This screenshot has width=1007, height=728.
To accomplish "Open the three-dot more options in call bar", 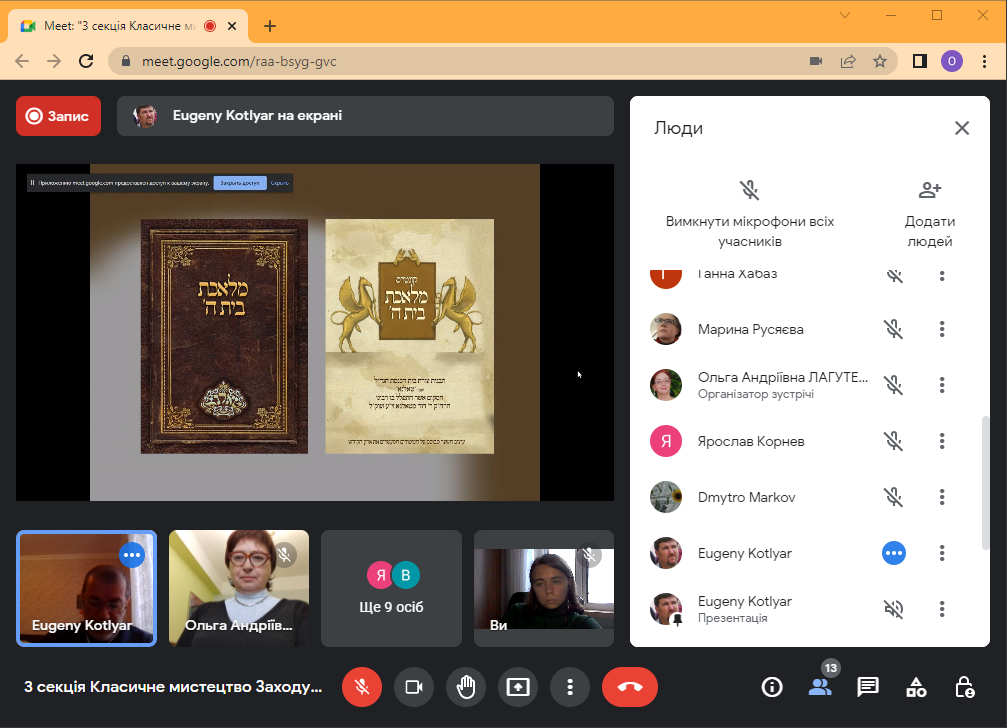I will click(x=570, y=687).
